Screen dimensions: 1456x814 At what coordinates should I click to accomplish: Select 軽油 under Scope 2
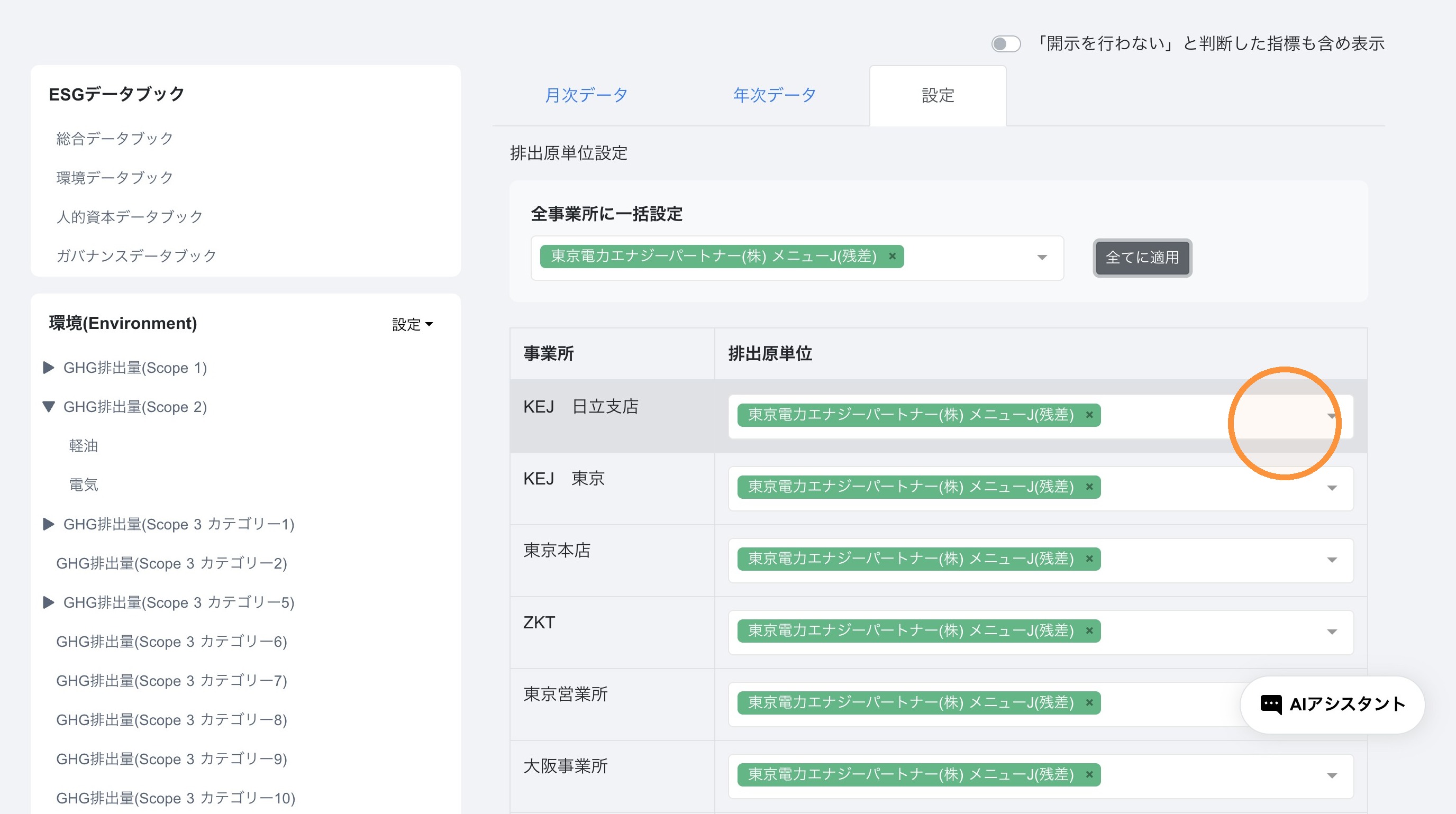[x=84, y=446]
